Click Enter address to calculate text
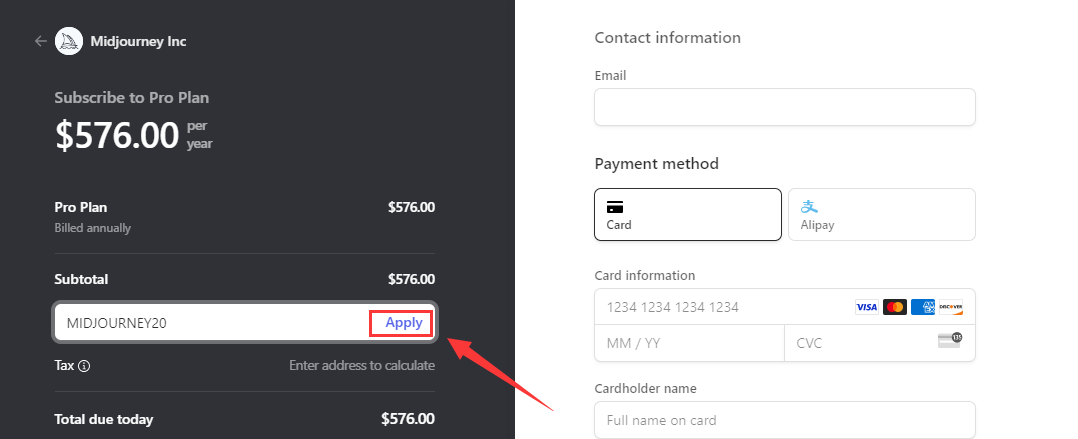The width and height of the screenshot is (1078, 439). pos(362,365)
